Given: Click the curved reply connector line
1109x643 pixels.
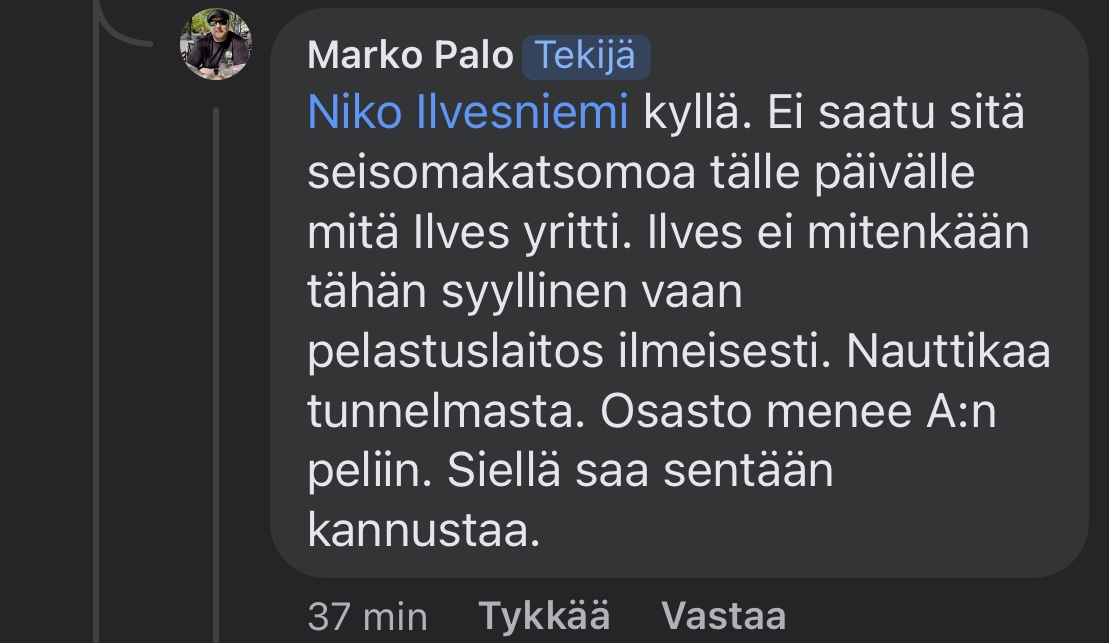Looking at the screenshot, I should tap(125, 30).
